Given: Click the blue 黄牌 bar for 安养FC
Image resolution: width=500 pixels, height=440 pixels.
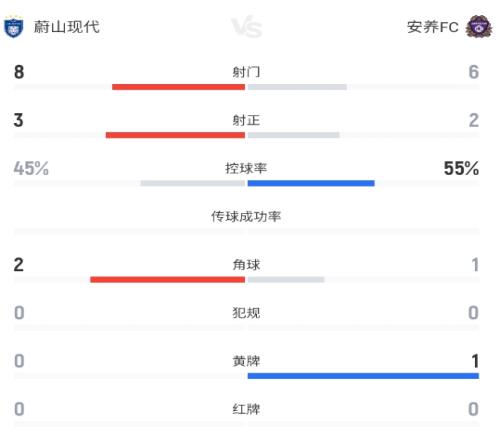Looking at the screenshot, I should [x=363, y=376].
